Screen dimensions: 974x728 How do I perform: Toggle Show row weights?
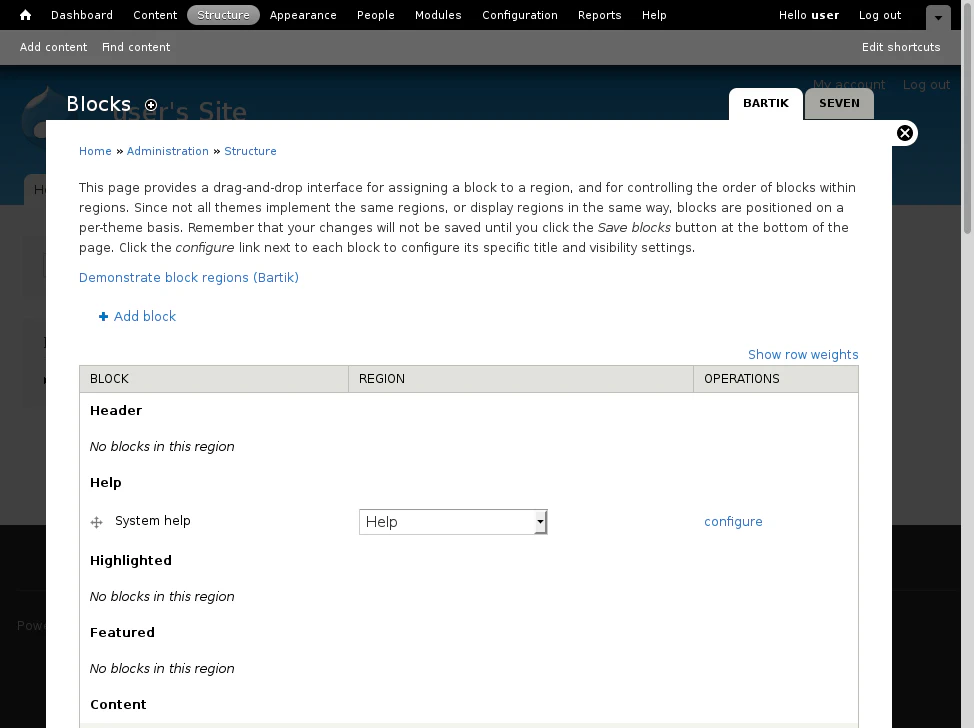tap(802, 355)
